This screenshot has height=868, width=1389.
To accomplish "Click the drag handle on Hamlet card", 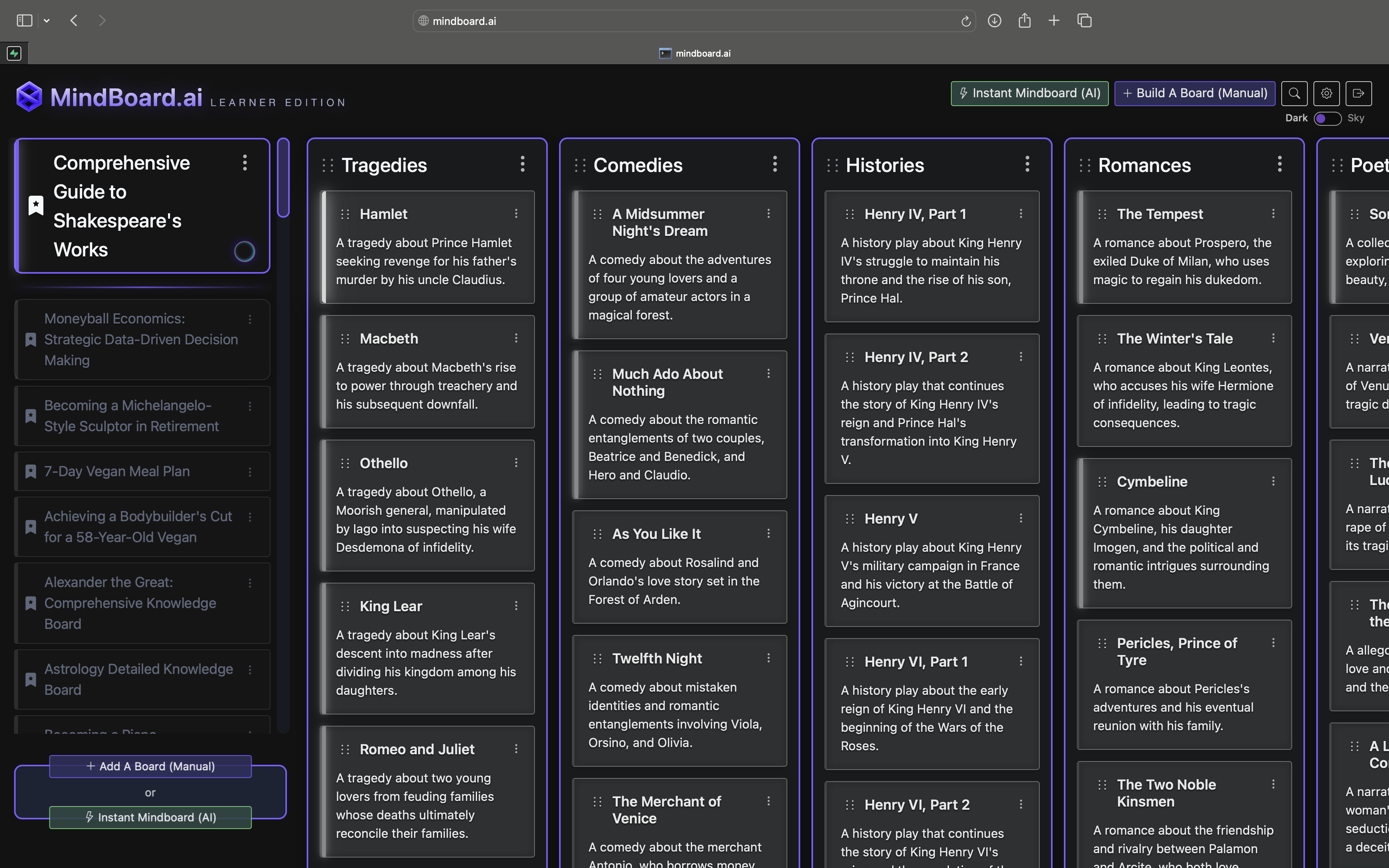I will [345, 214].
